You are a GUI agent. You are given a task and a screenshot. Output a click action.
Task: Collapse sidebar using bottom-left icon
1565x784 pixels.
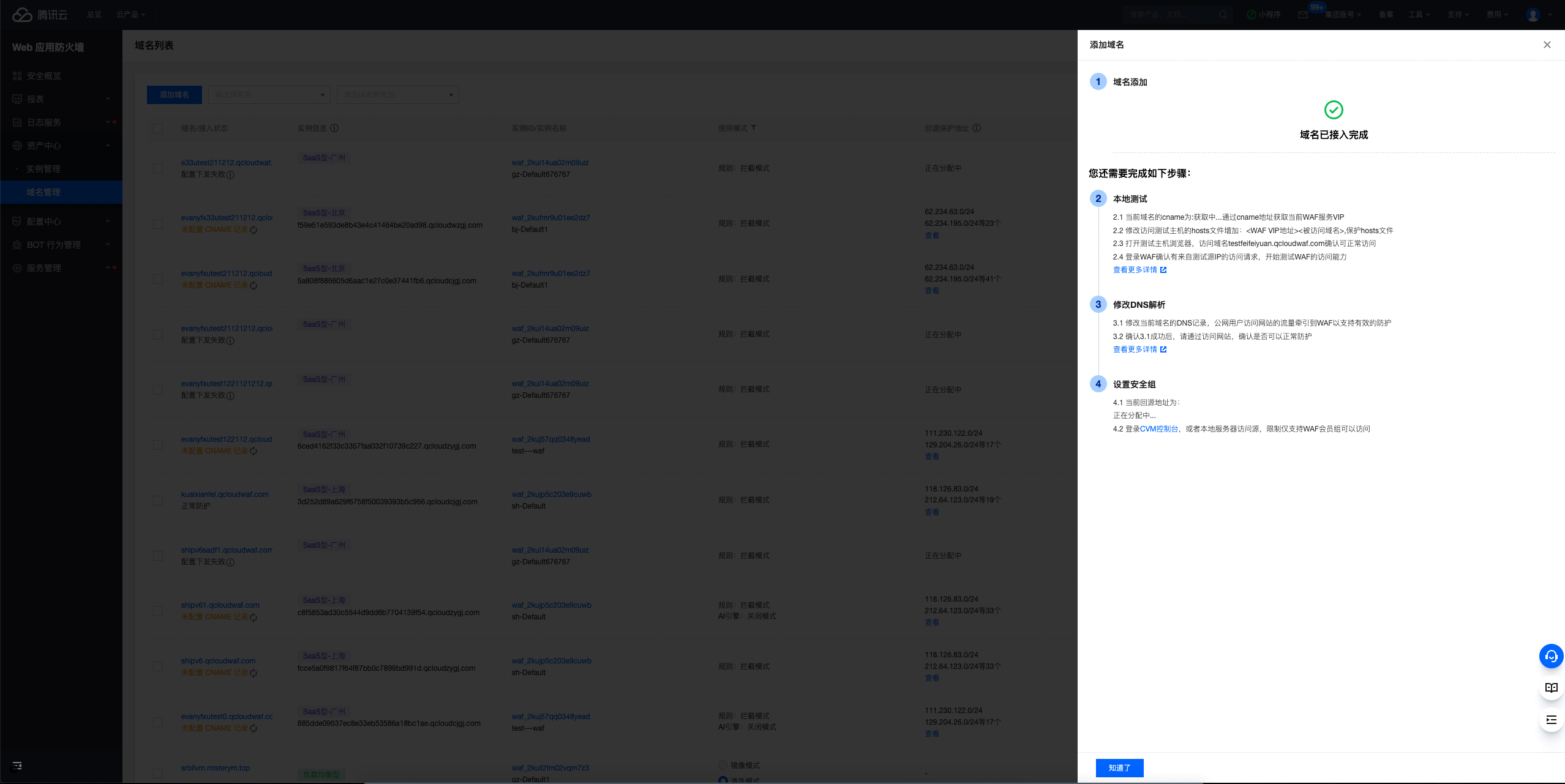pos(17,766)
